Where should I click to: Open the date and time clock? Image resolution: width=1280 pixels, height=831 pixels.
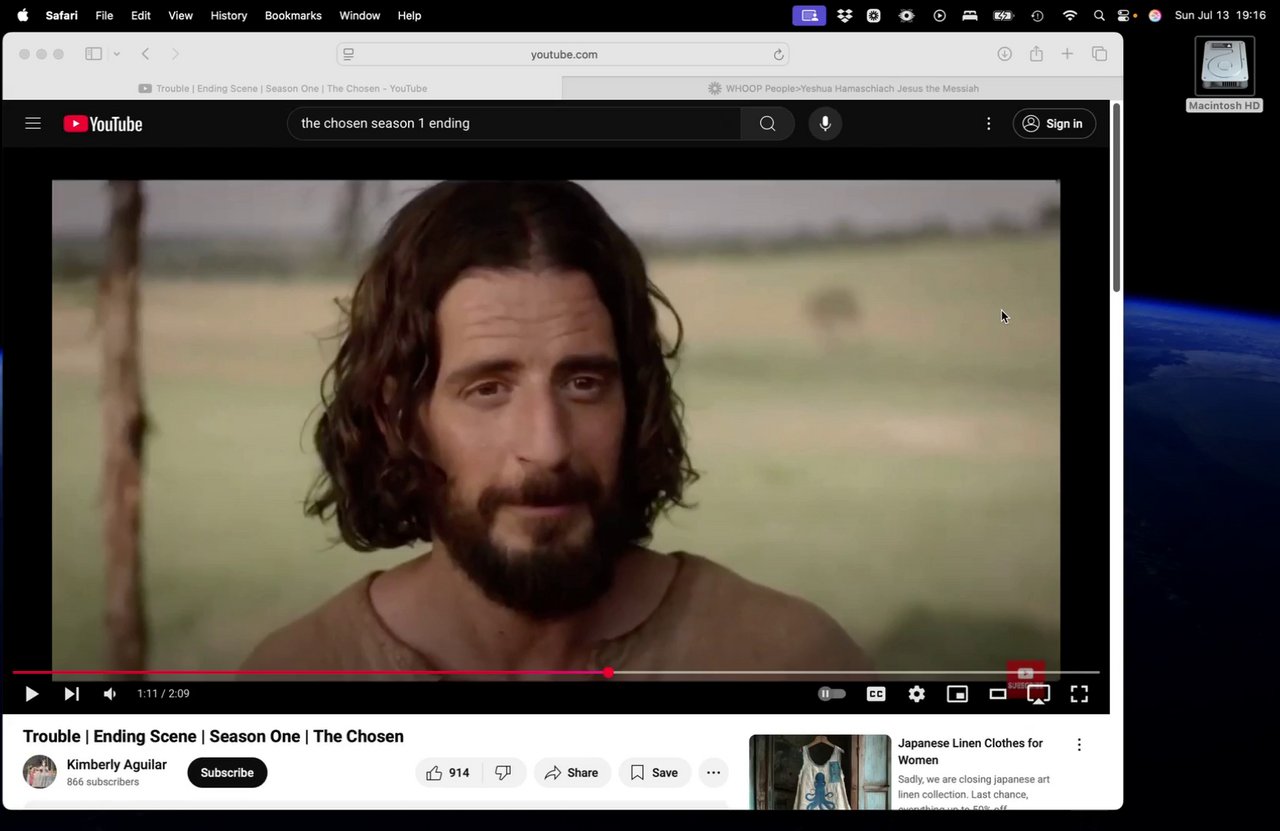click(1220, 15)
